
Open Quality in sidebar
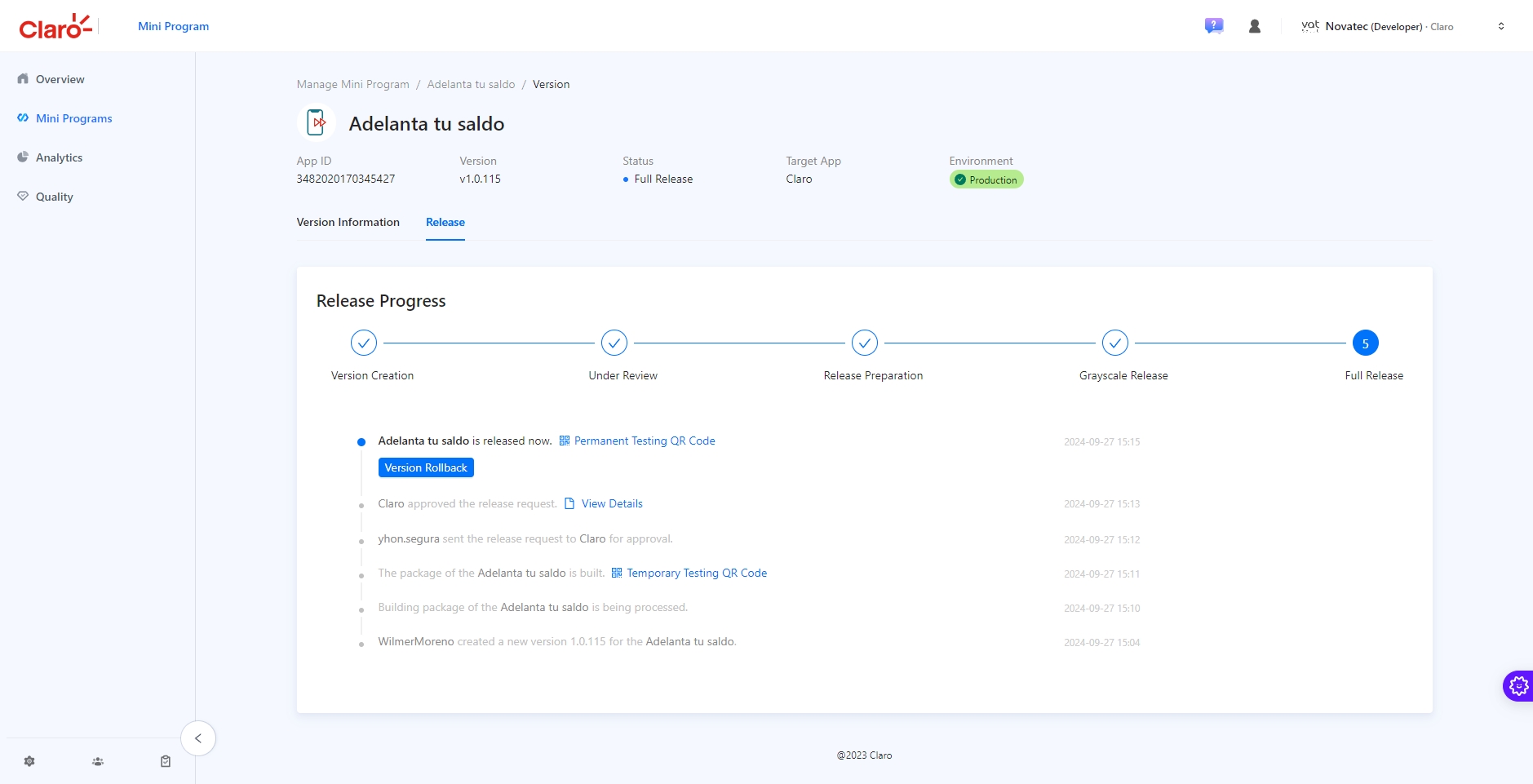54,197
